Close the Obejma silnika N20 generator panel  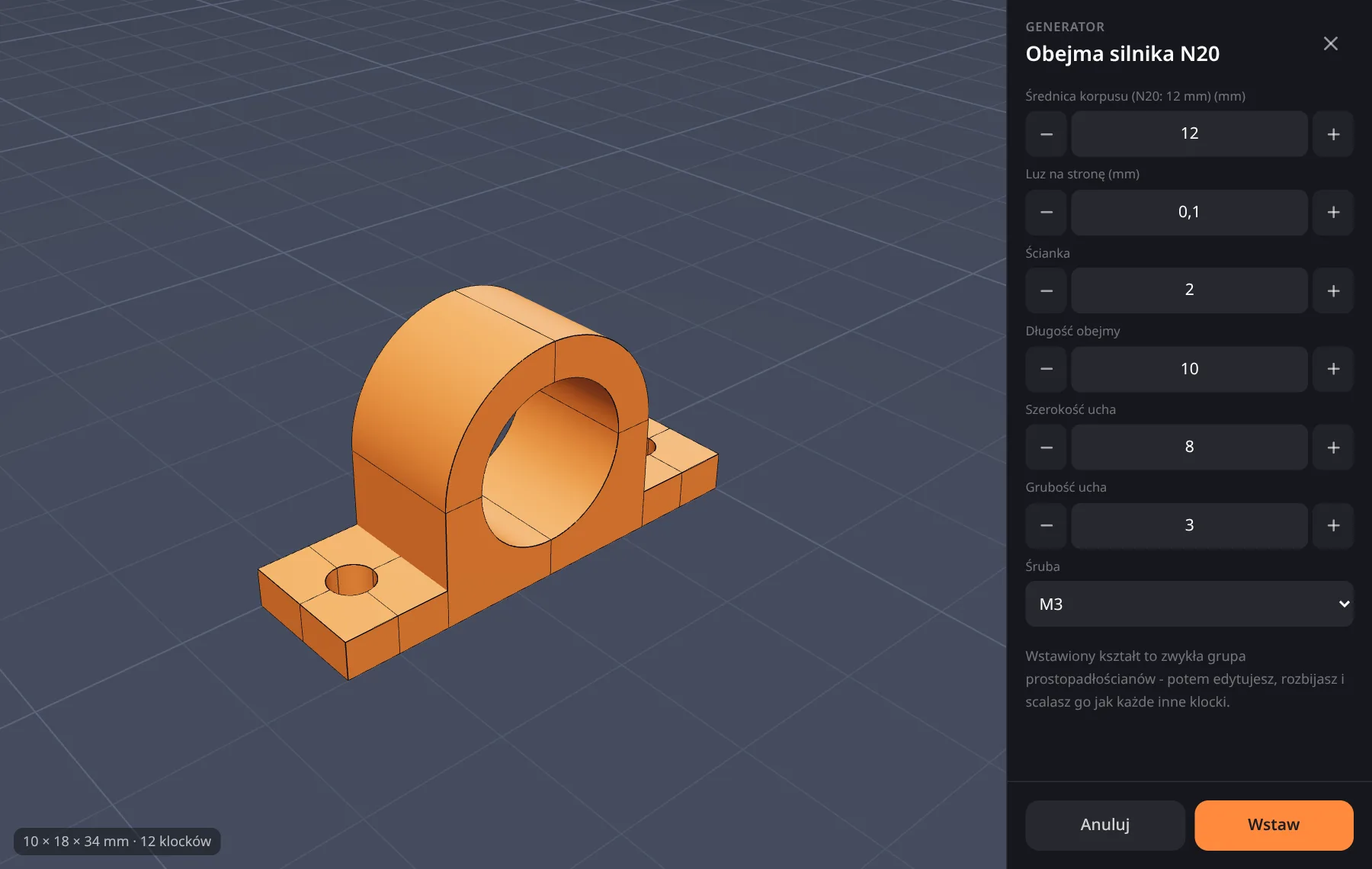click(1330, 43)
